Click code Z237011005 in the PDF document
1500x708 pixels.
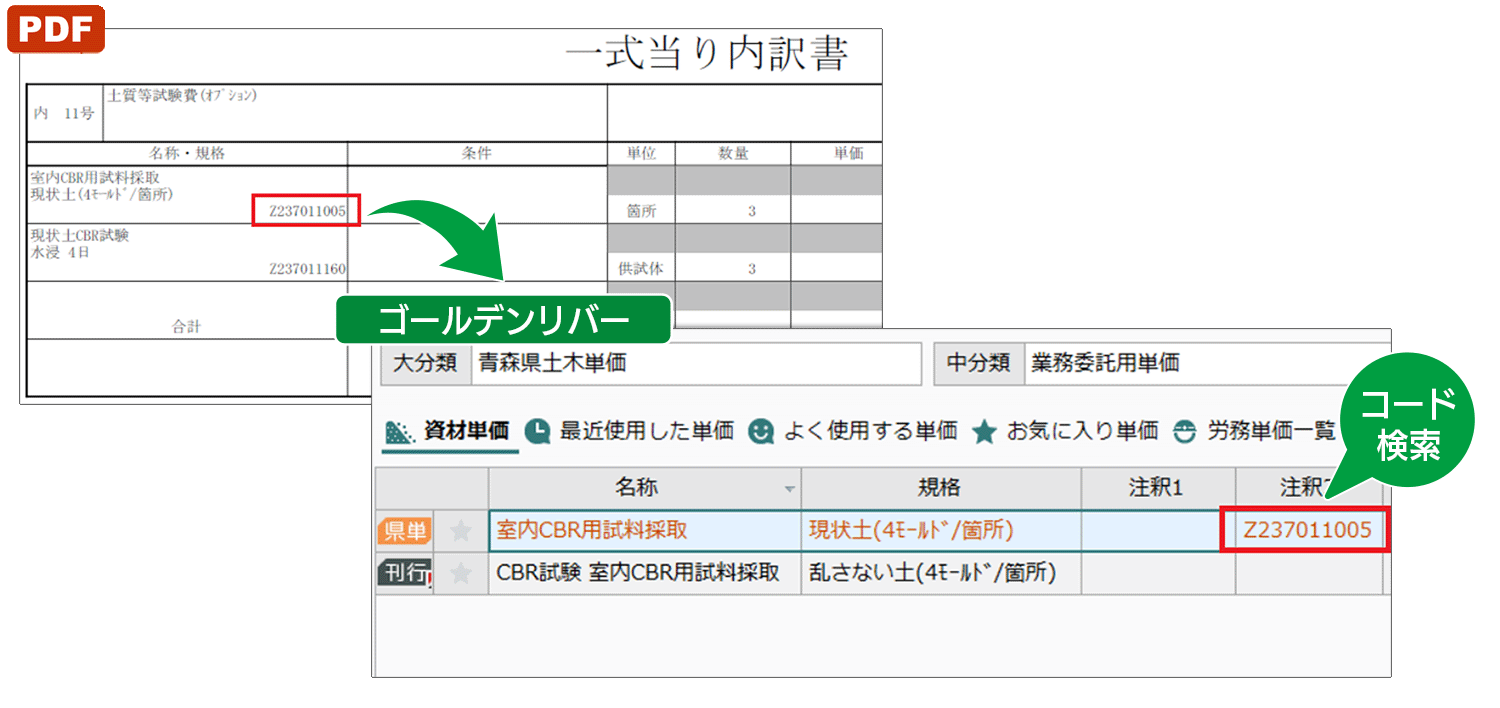[x=306, y=211]
